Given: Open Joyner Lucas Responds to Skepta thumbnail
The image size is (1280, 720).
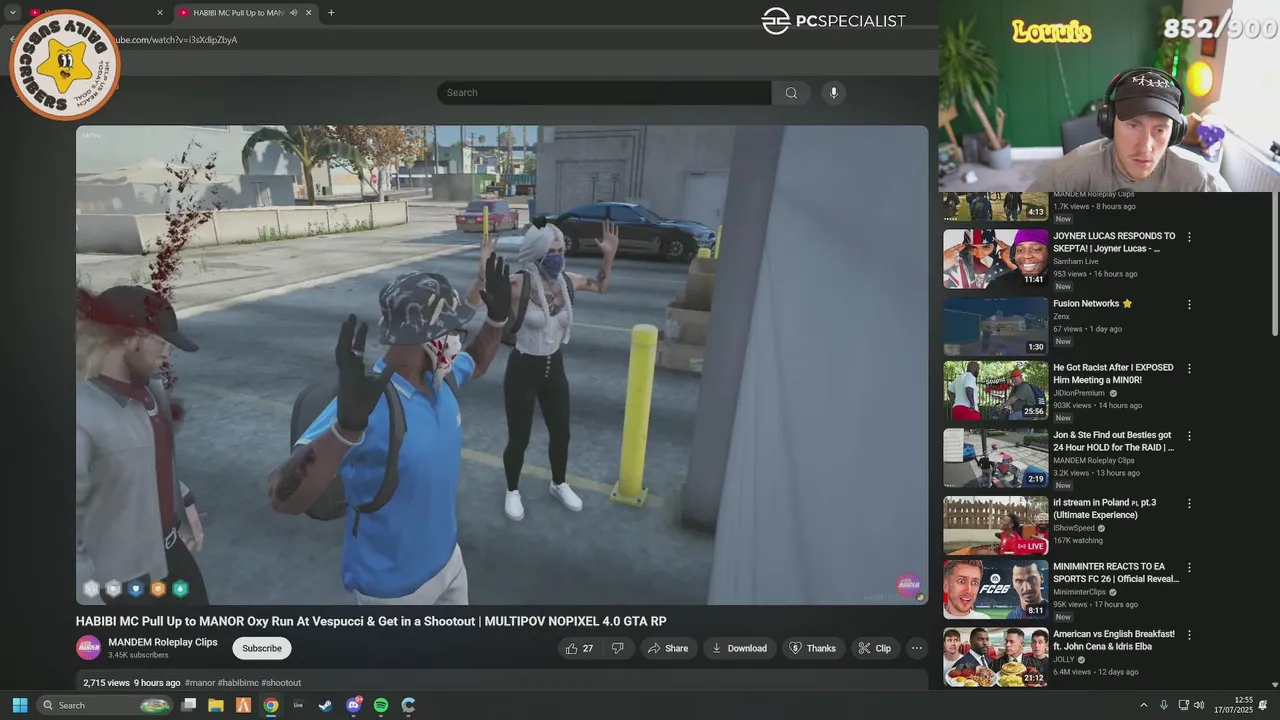Looking at the screenshot, I should tap(996, 259).
